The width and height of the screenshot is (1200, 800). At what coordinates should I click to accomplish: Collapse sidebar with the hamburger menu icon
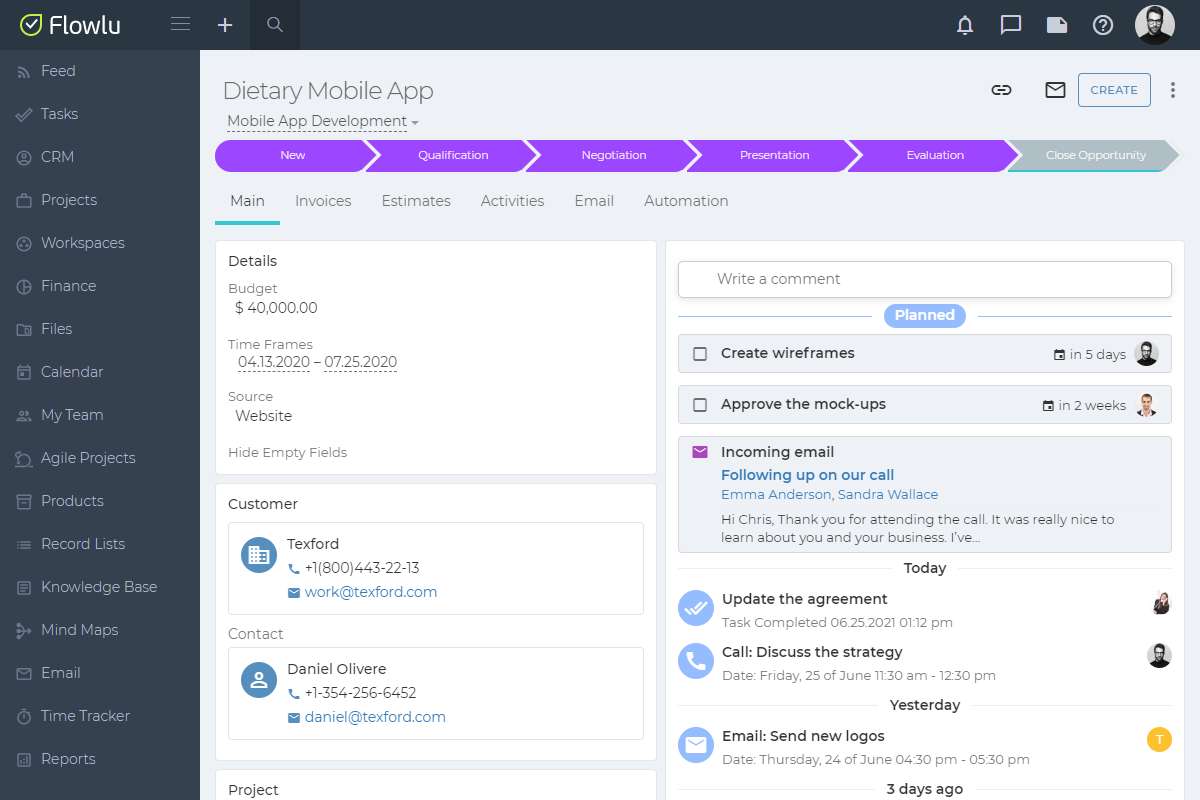(x=180, y=24)
